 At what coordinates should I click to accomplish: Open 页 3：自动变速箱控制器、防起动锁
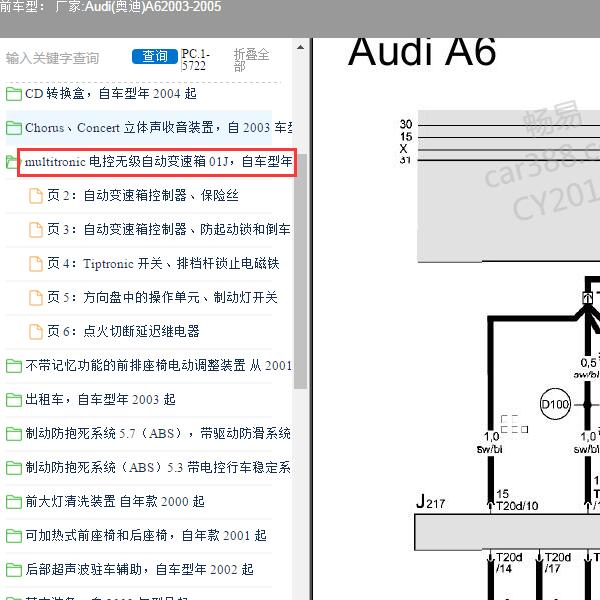[169, 230]
